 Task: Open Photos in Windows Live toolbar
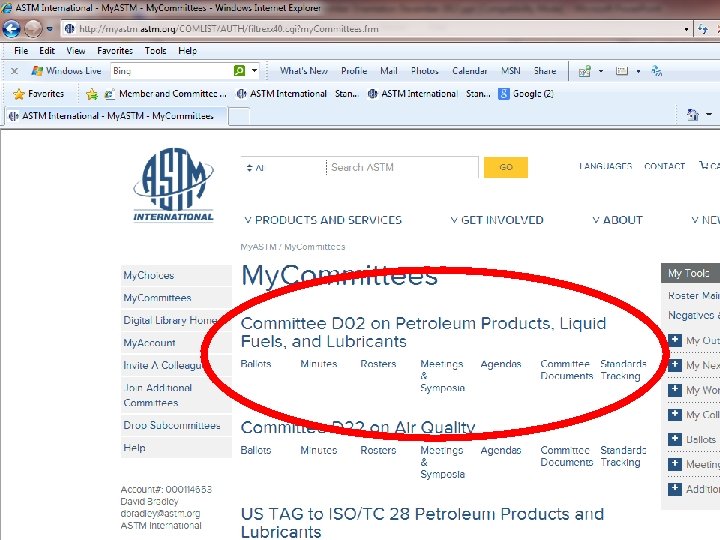point(425,71)
